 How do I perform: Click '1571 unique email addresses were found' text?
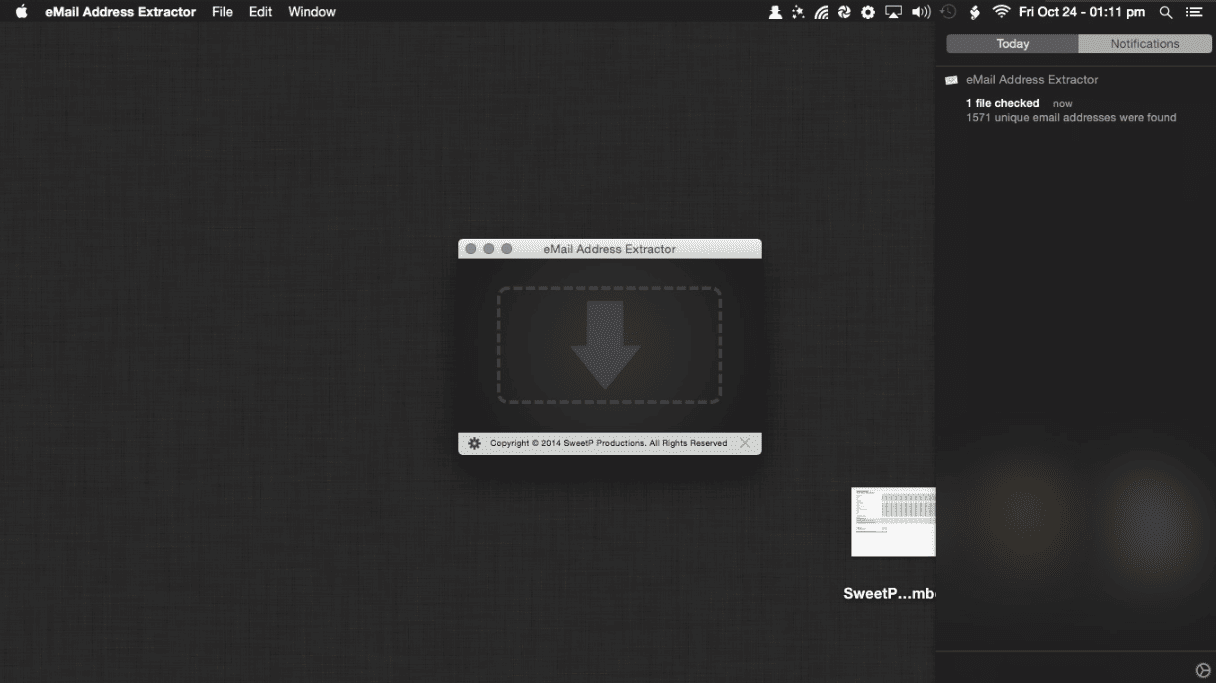(1071, 117)
